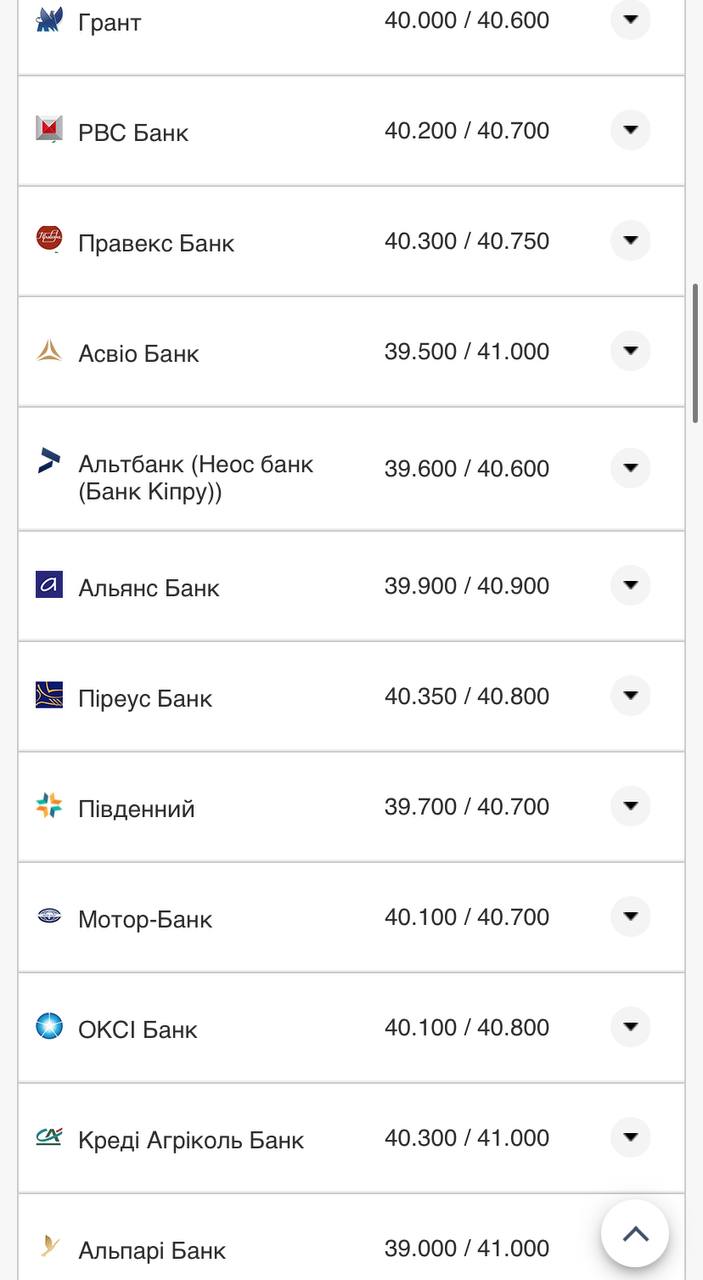703x1280 pixels.
Task: Open the РВС Банк details chevron
Action: coord(630,129)
